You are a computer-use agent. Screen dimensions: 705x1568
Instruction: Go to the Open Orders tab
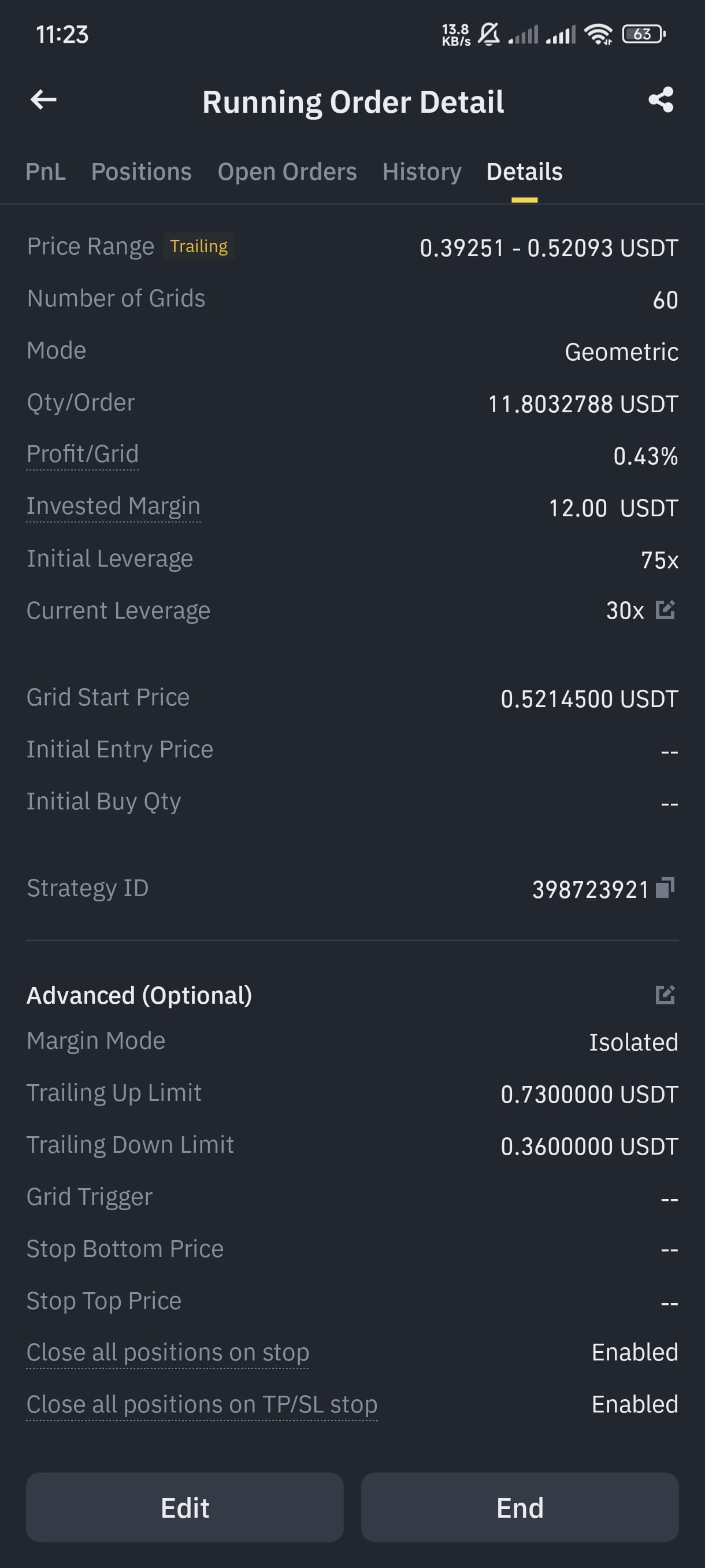click(x=287, y=172)
